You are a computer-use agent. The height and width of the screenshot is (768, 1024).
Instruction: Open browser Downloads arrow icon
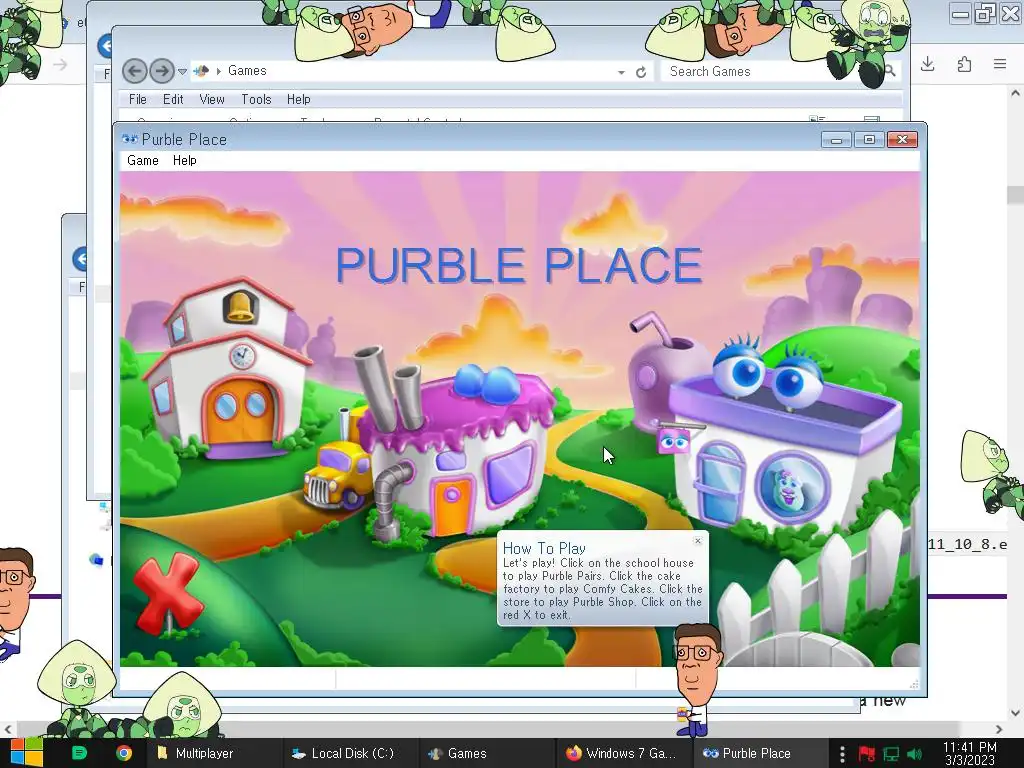tap(927, 64)
